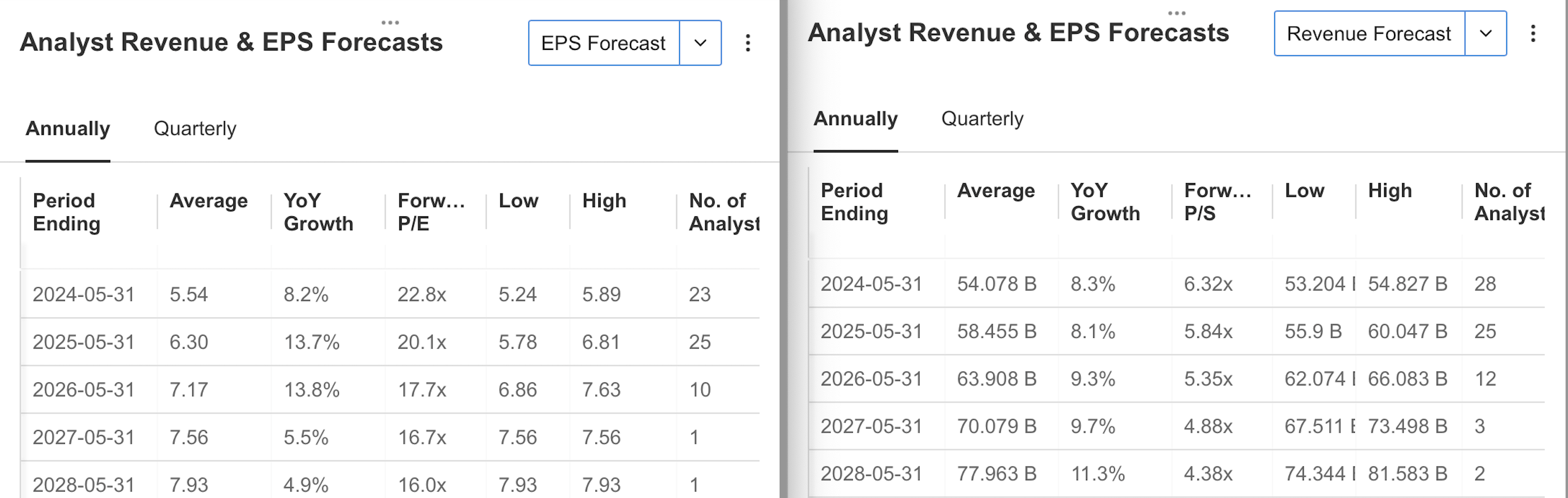Click forward P/S value 5.84x

(1208, 332)
